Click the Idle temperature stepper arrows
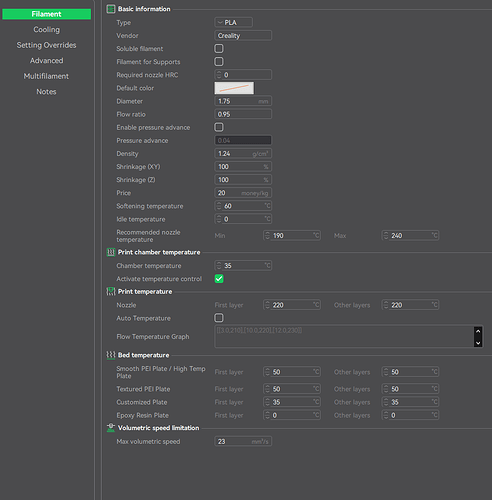Image resolution: width=492 pixels, height=500 pixels. click(219, 219)
